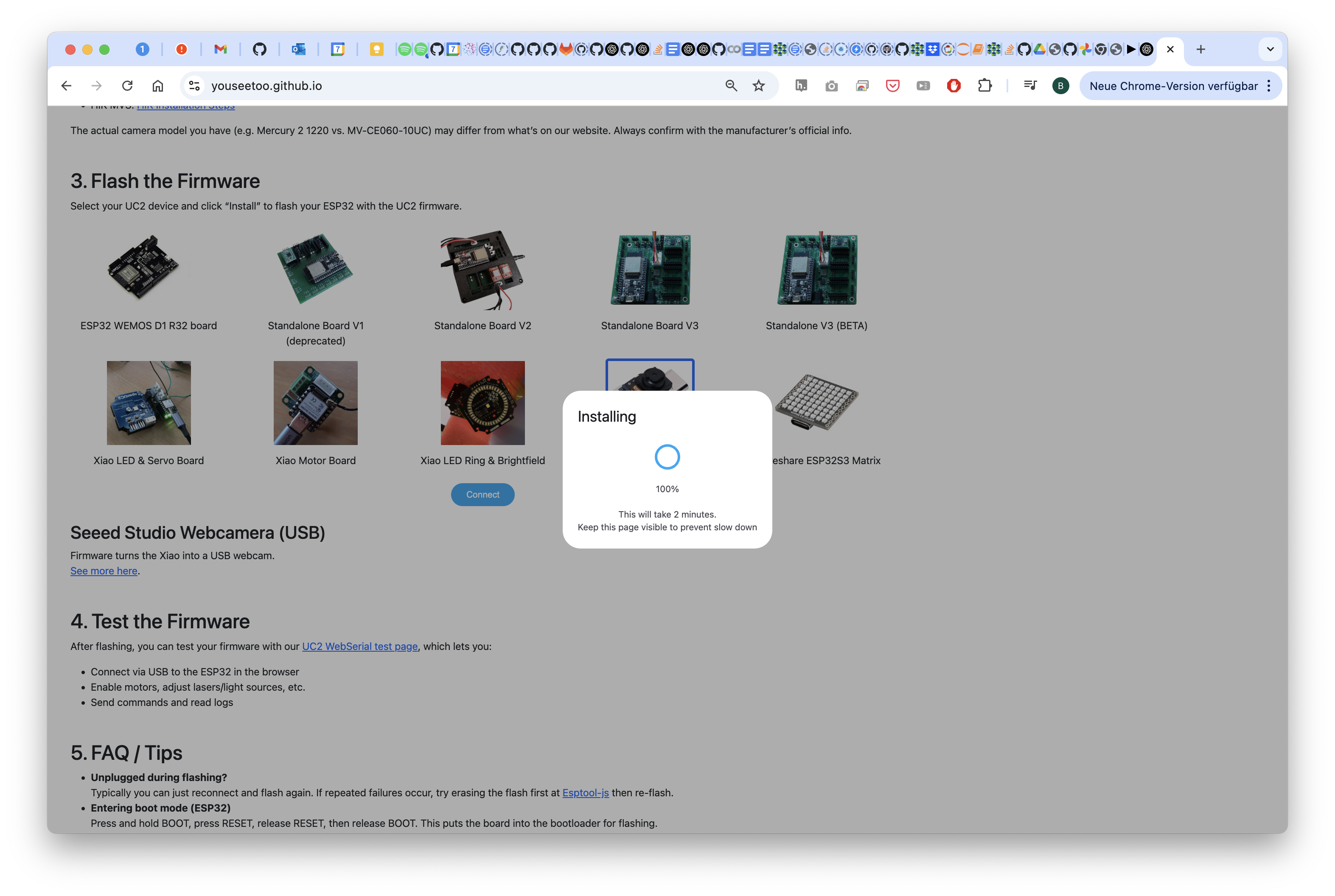Bookmark the page with the star icon

[758, 86]
